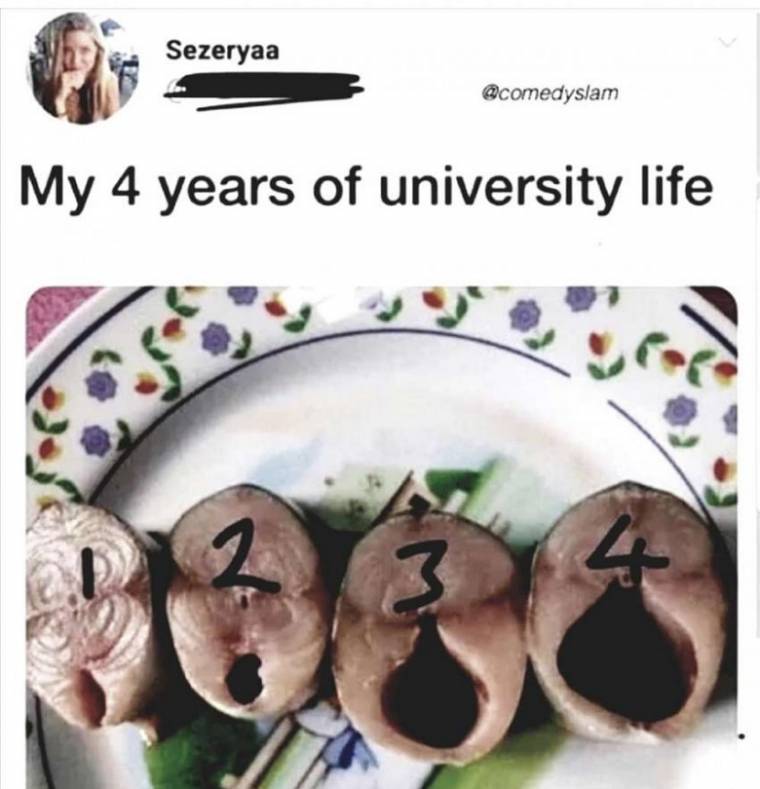Click the small dark spot on slice 2
This screenshot has height=789, width=760.
(244, 680)
